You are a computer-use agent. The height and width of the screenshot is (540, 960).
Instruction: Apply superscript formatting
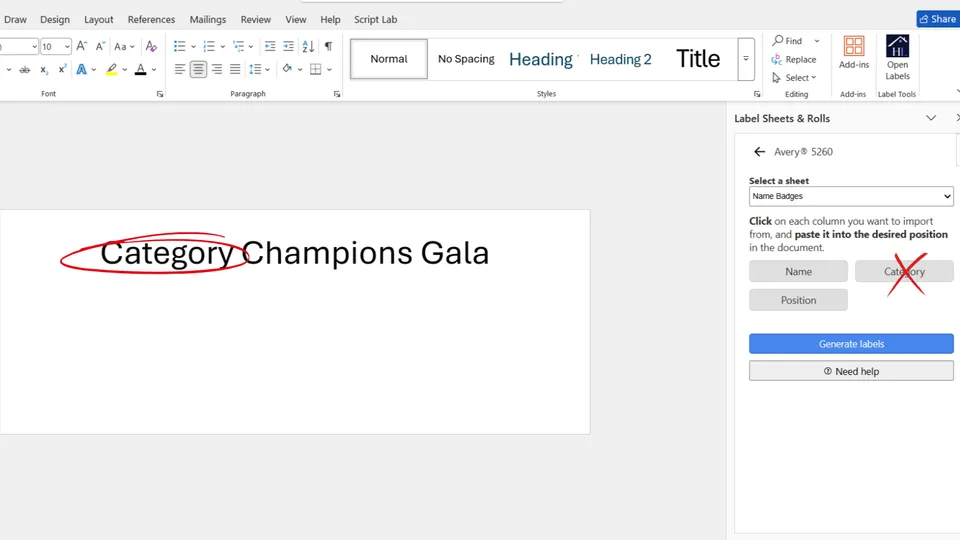[62, 70]
